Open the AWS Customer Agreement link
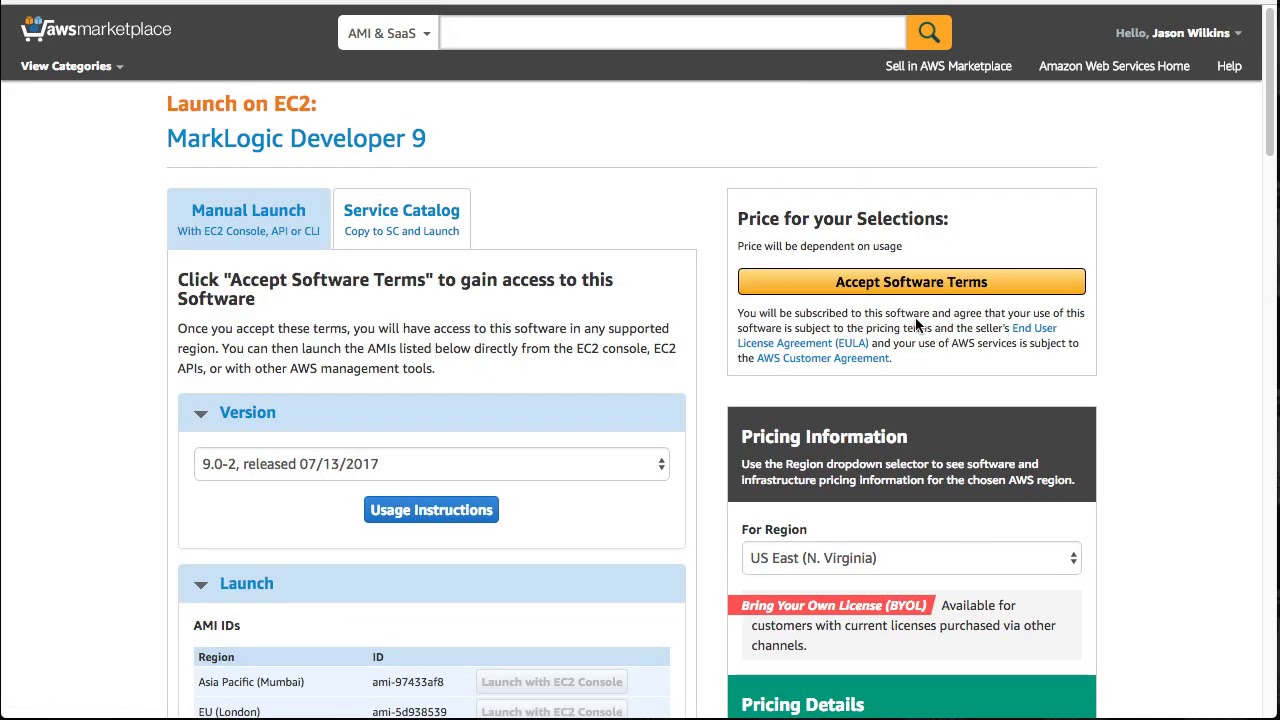 (x=823, y=358)
